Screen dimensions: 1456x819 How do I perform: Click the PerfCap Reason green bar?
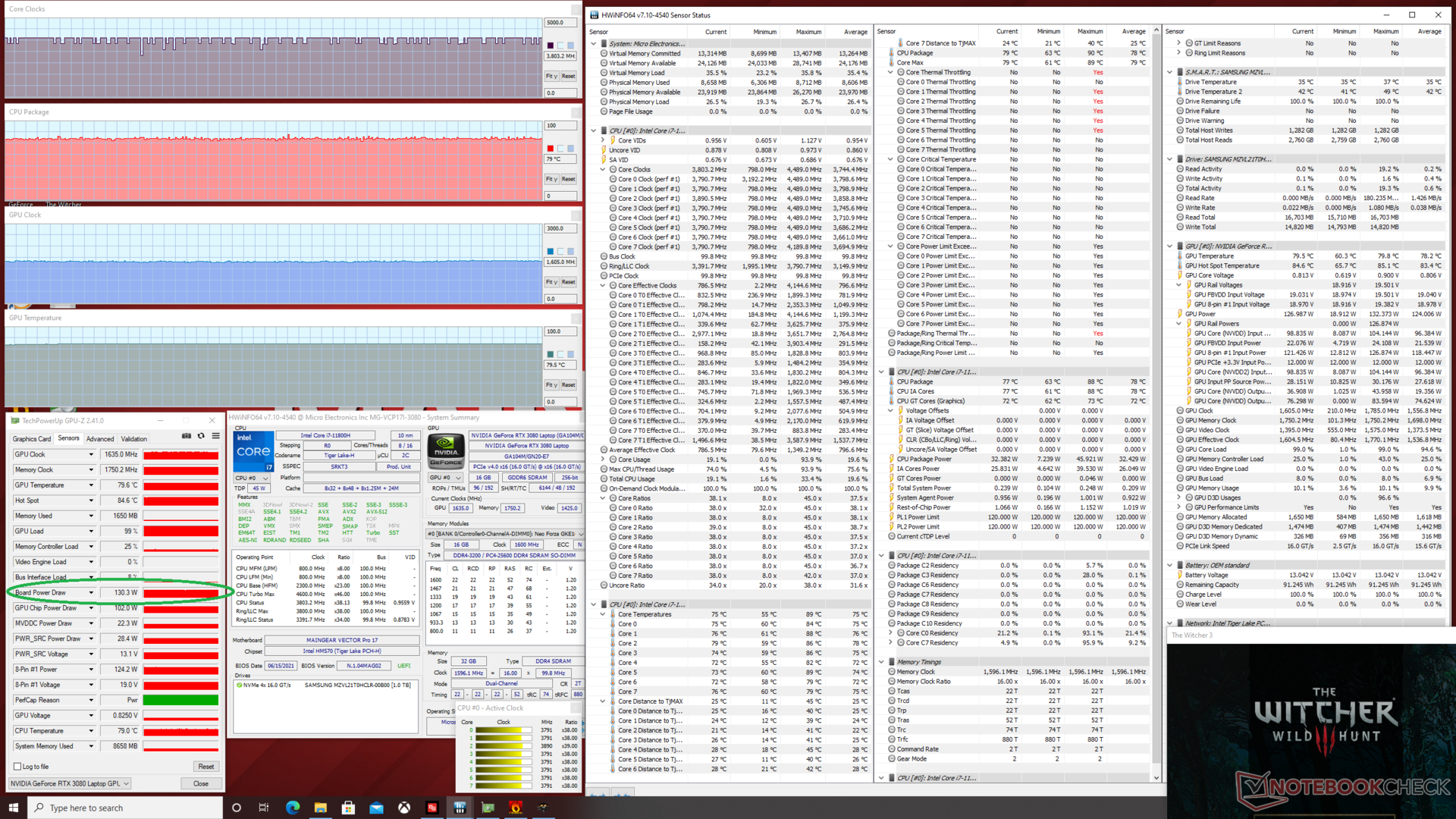[180, 700]
